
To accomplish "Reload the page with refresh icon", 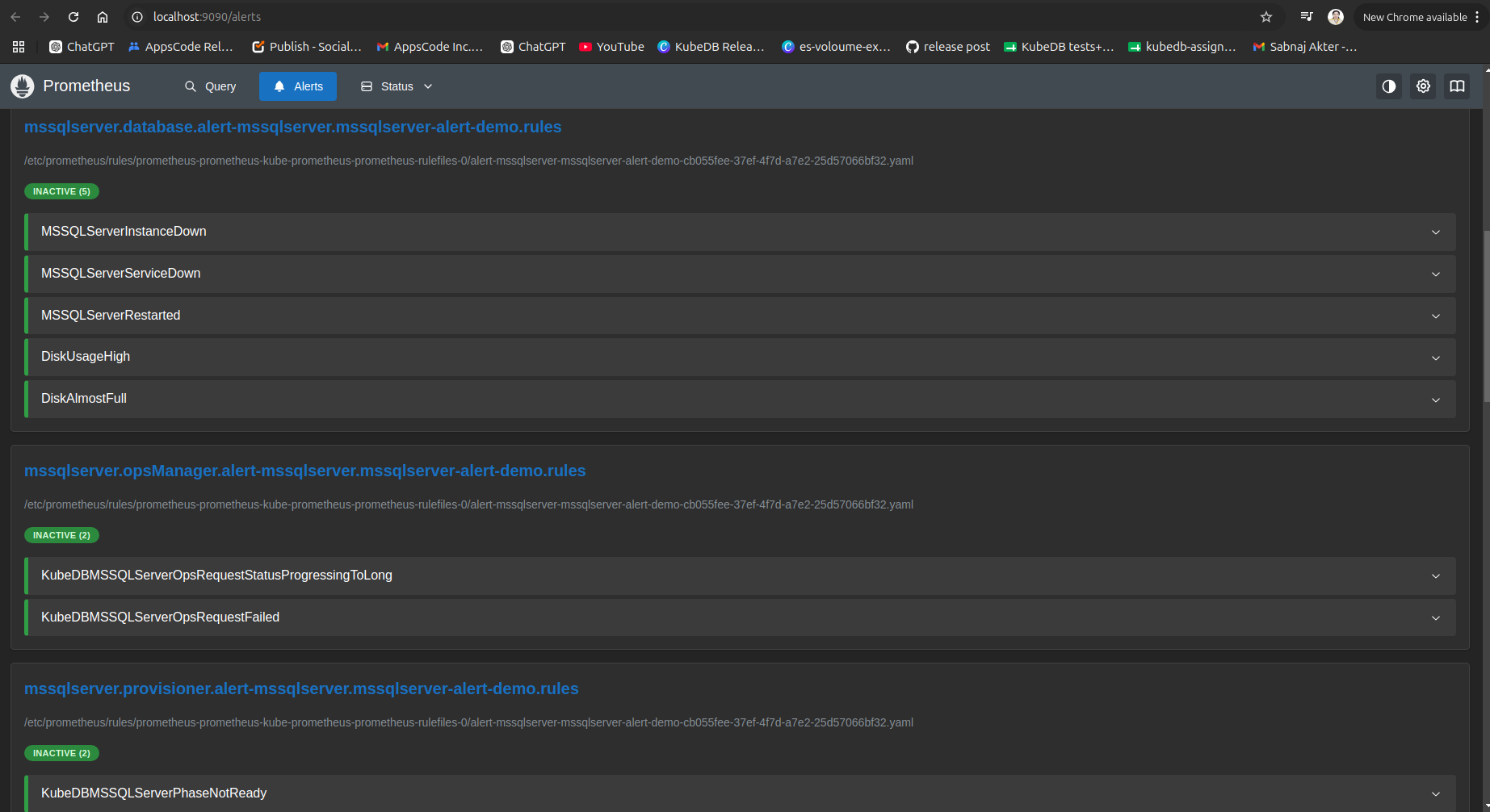I will pos(73,17).
